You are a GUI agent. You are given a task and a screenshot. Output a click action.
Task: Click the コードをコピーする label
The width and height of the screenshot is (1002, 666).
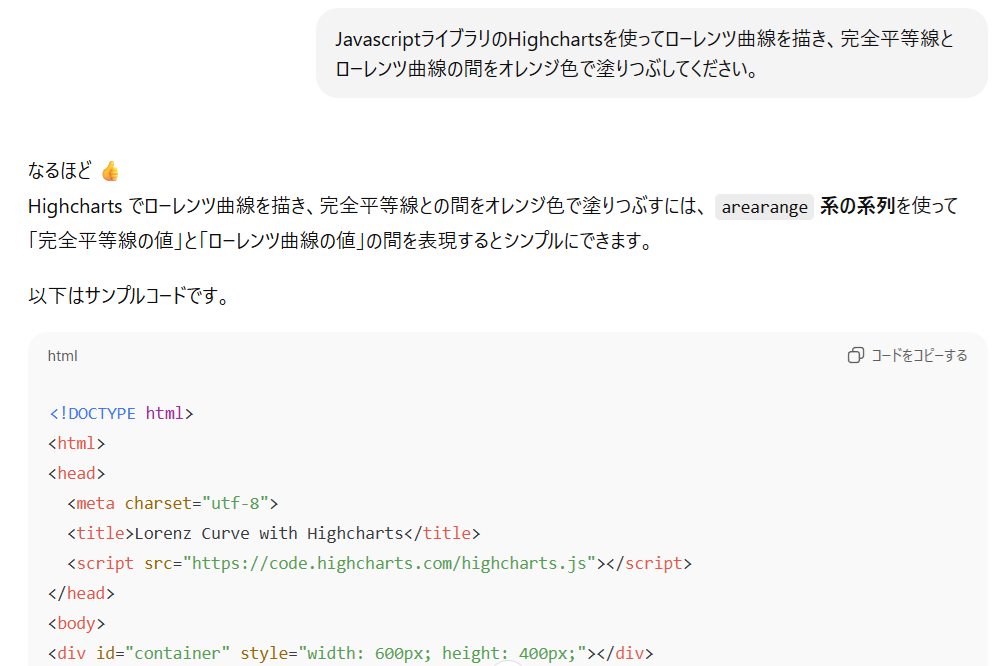coord(919,356)
